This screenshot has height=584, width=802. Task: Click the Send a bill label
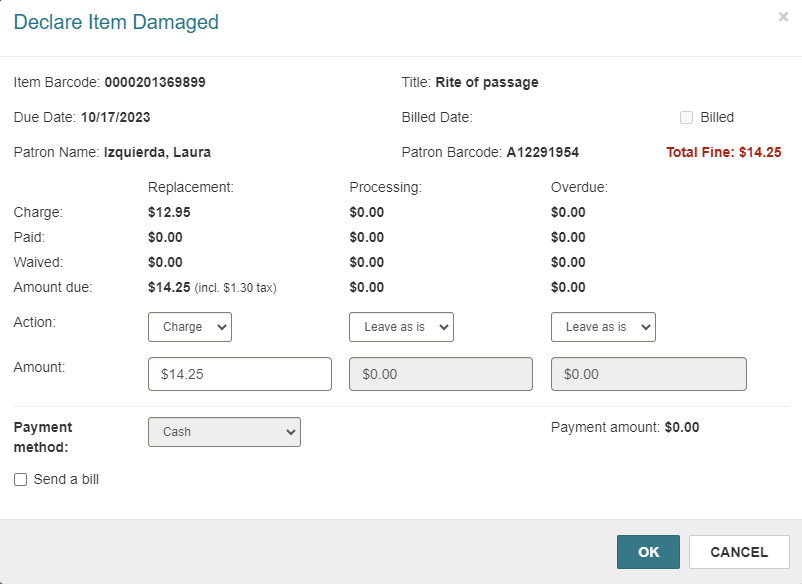pyautogui.click(x=66, y=480)
